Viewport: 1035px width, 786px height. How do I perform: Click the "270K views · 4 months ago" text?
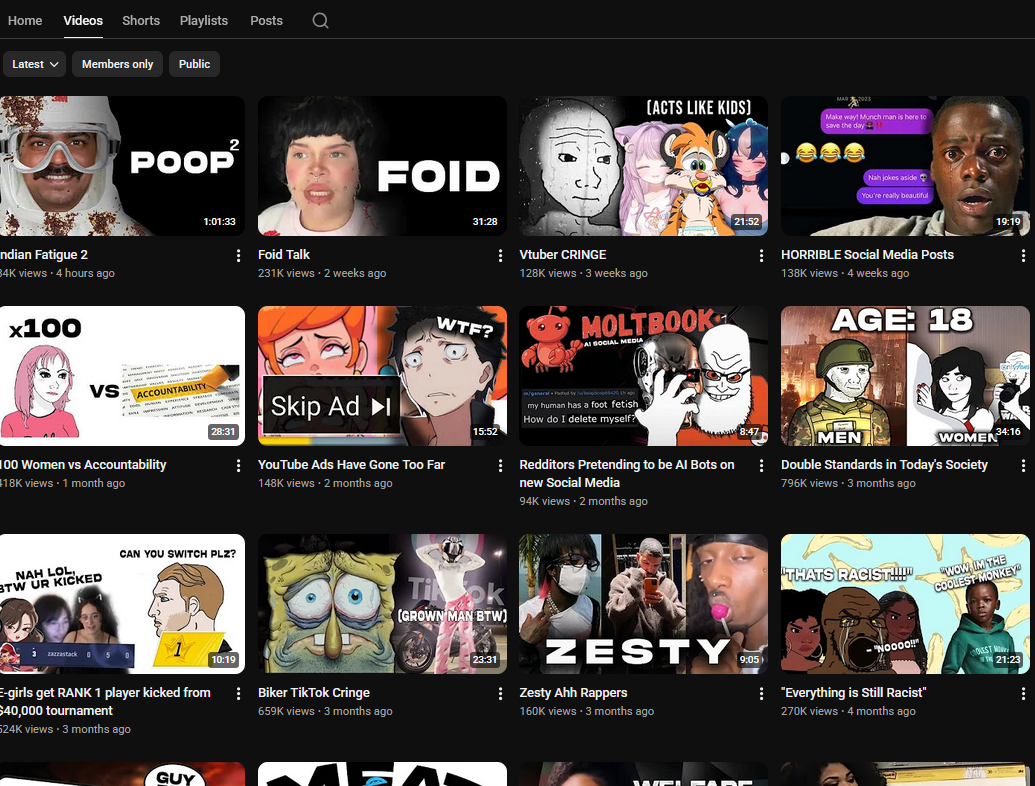[848, 711]
